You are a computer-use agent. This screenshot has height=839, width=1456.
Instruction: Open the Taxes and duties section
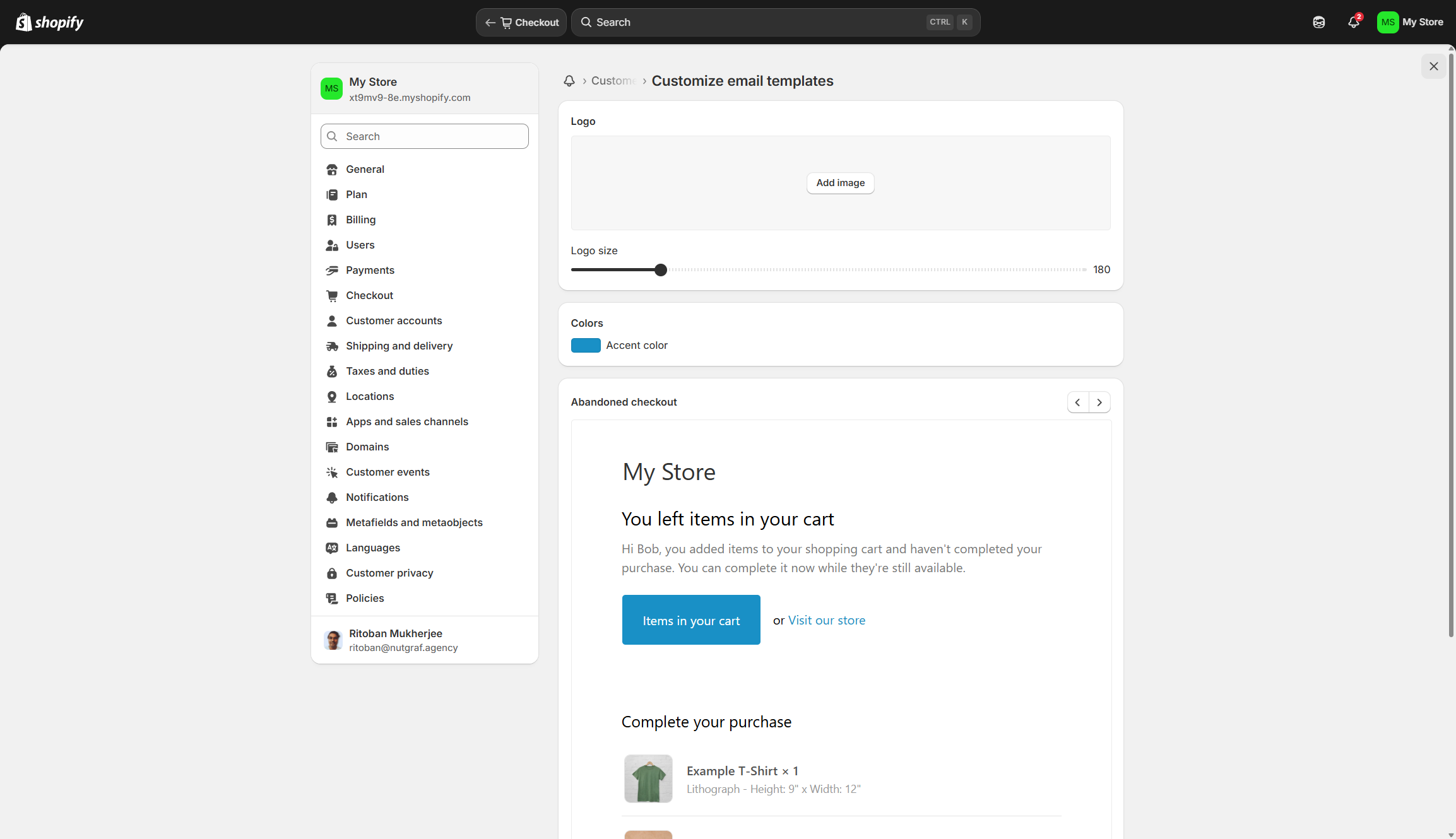[387, 371]
